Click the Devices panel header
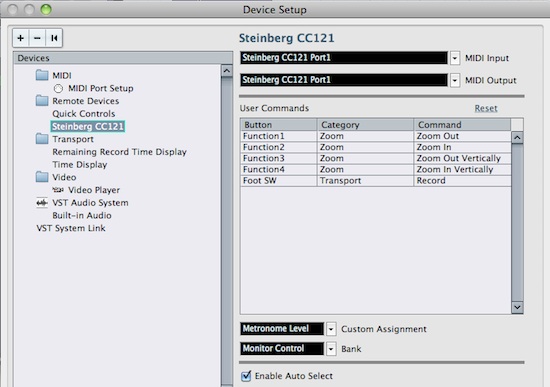This screenshot has width=550, height=387. [x=123, y=58]
